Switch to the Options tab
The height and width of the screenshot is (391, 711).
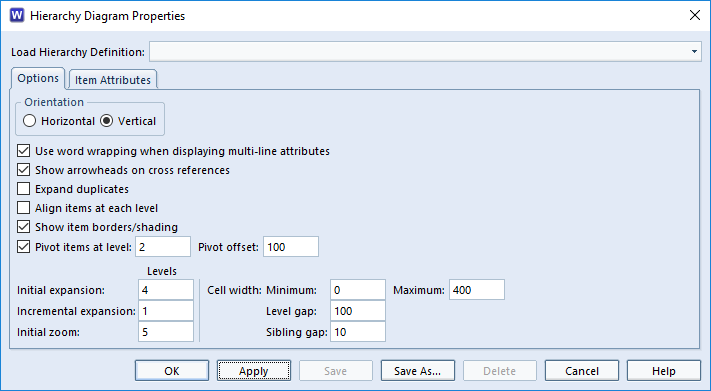click(38, 78)
